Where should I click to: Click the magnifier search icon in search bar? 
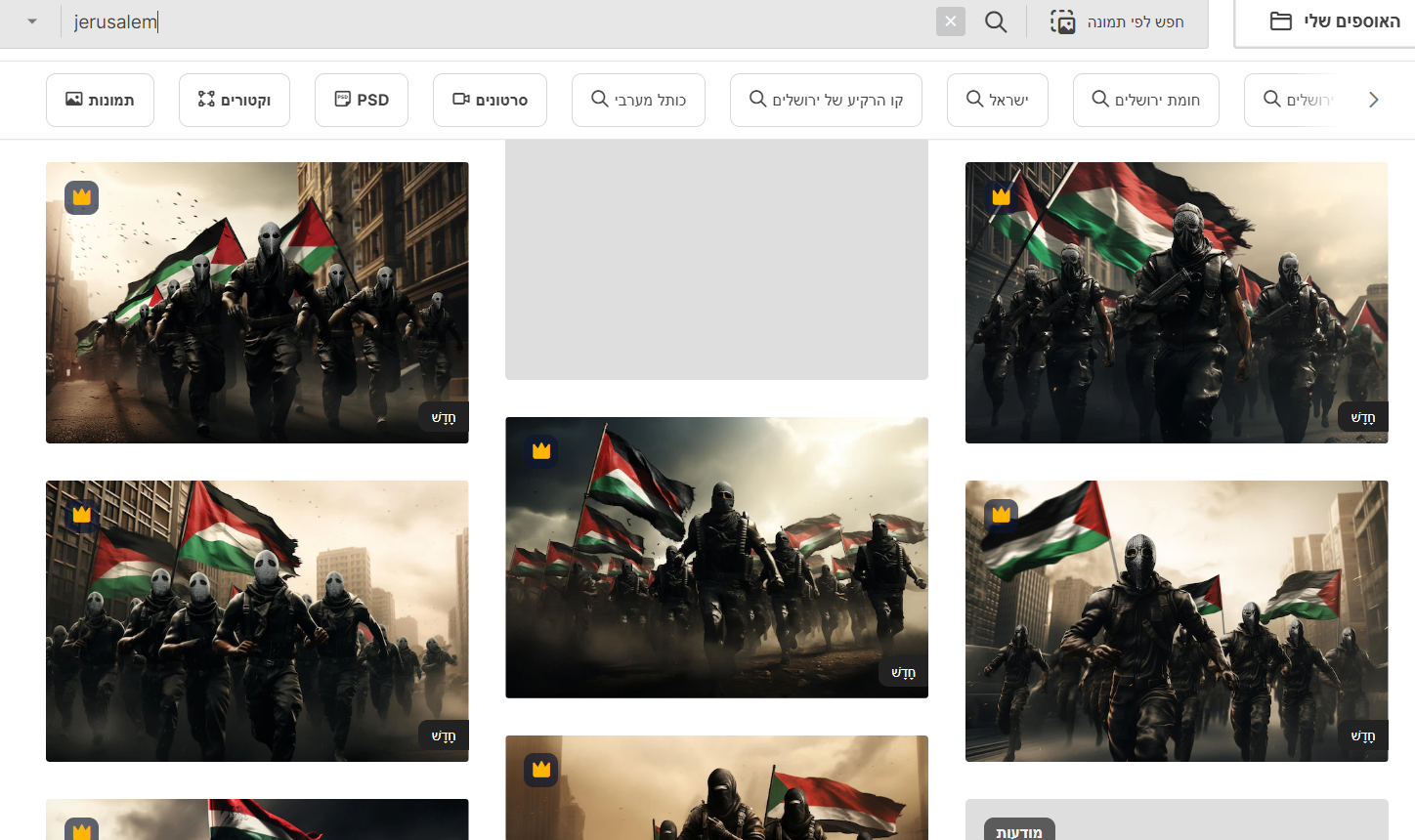996,21
